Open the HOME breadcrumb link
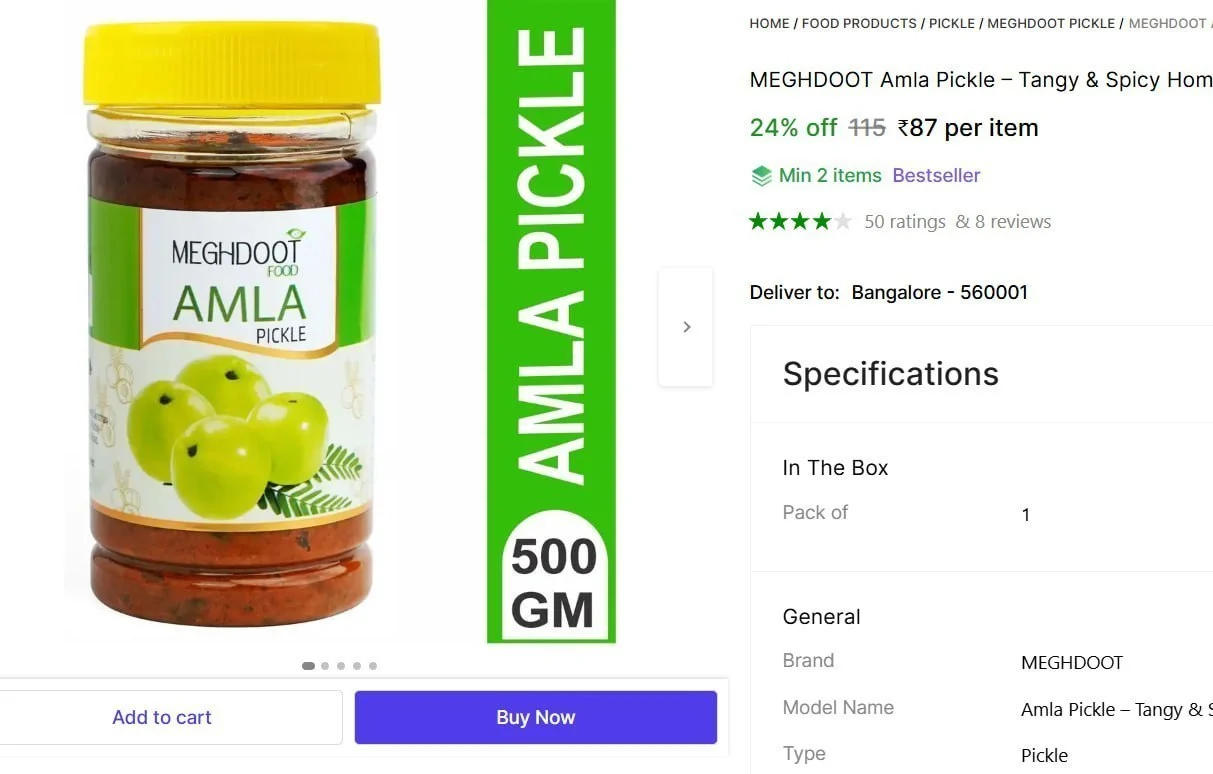This screenshot has width=1213, height=774. coord(769,23)
